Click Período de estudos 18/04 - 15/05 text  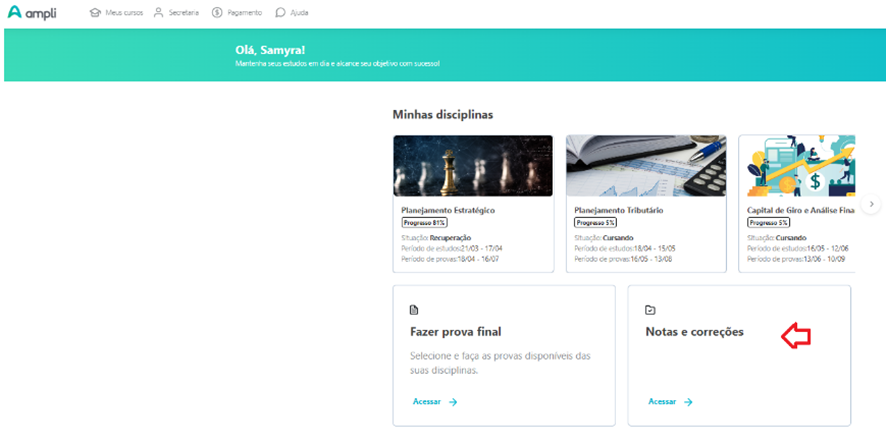click(x=625, y=249)
